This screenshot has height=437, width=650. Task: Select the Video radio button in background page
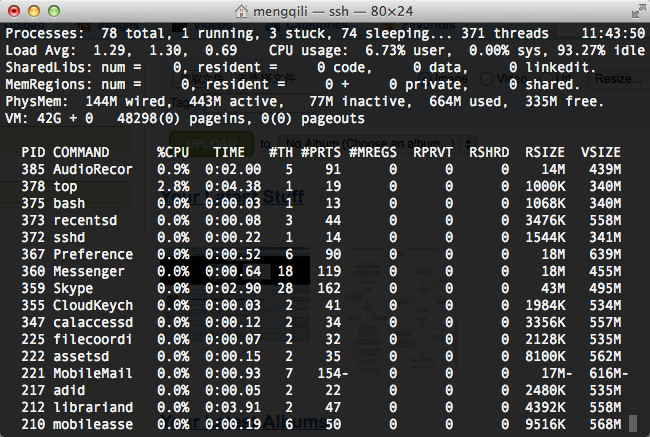[487, 79]
